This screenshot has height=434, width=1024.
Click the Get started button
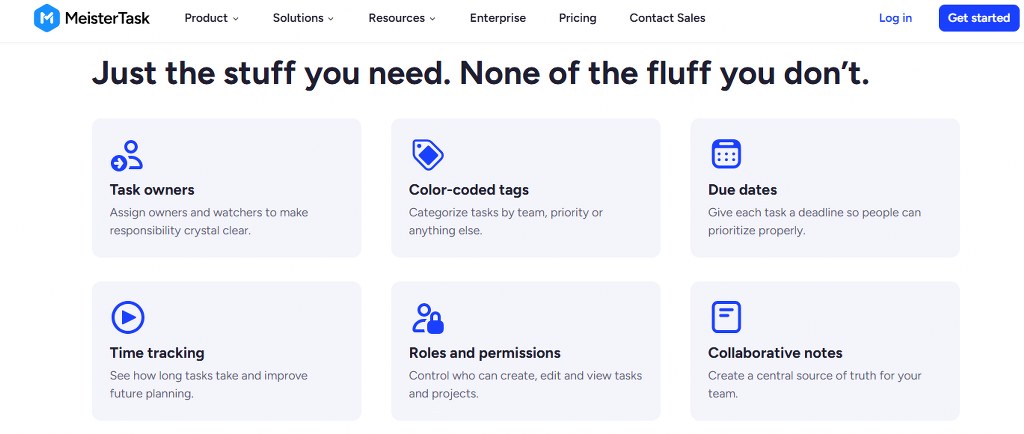point(979,18)
